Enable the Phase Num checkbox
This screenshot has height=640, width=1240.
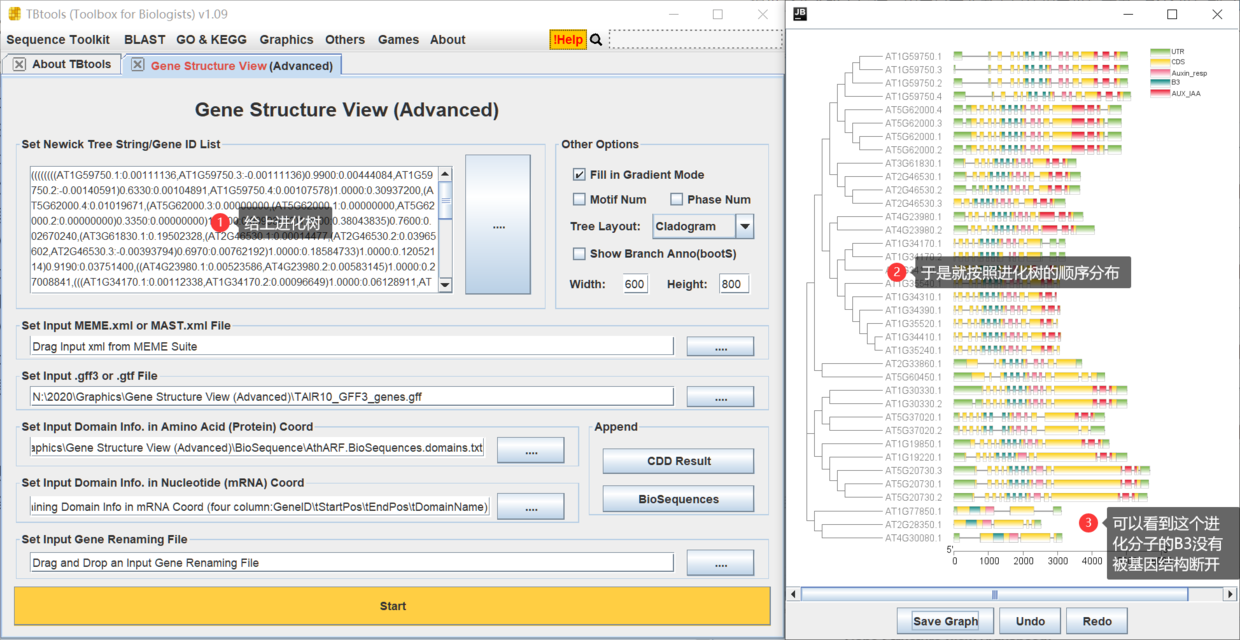677,200
